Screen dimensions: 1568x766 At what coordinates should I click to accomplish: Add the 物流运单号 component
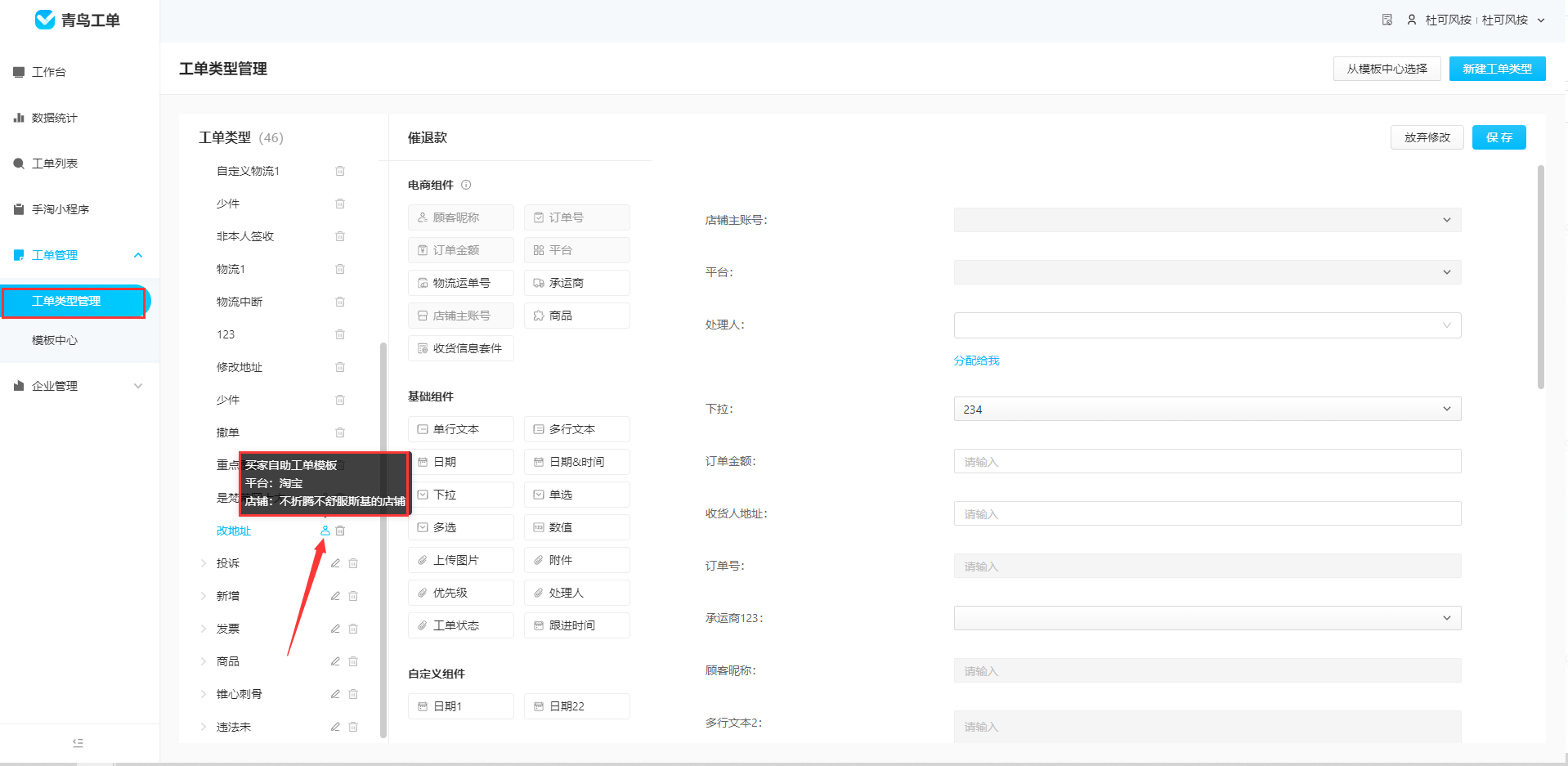point(461,283)
